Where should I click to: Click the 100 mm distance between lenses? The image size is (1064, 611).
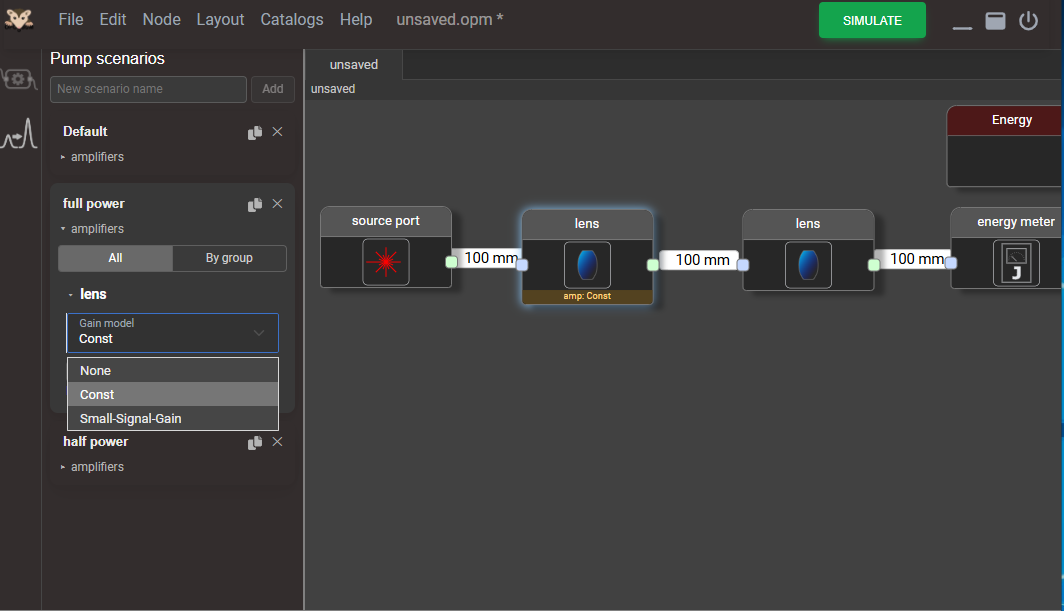point(702,260)
